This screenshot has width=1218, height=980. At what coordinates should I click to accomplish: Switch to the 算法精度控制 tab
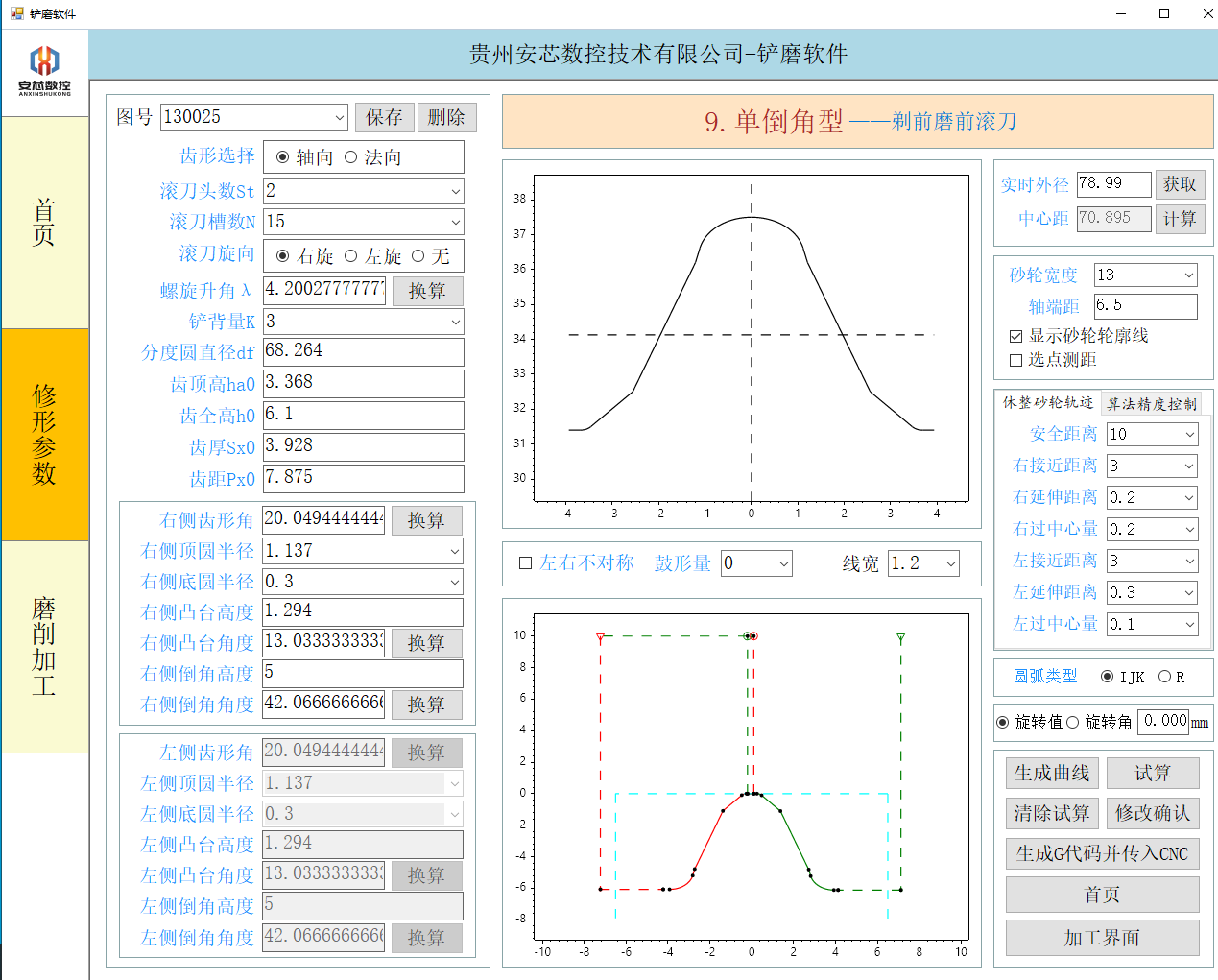coord(1151,404)
